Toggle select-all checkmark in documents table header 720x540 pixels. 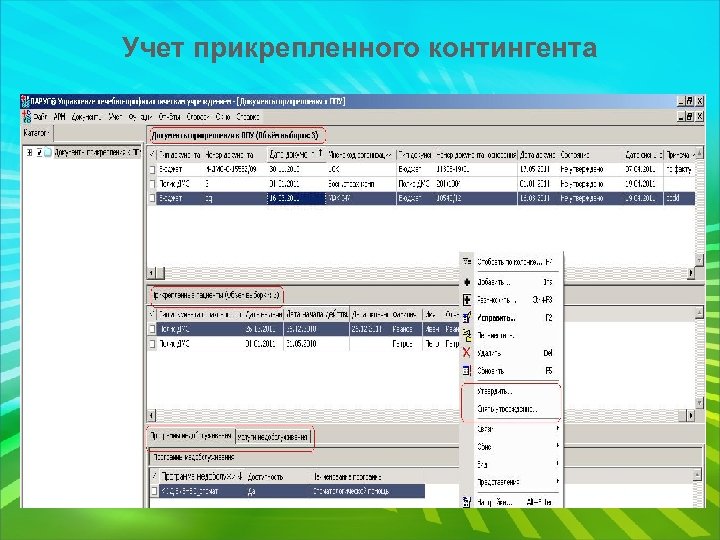coord(152,154)
